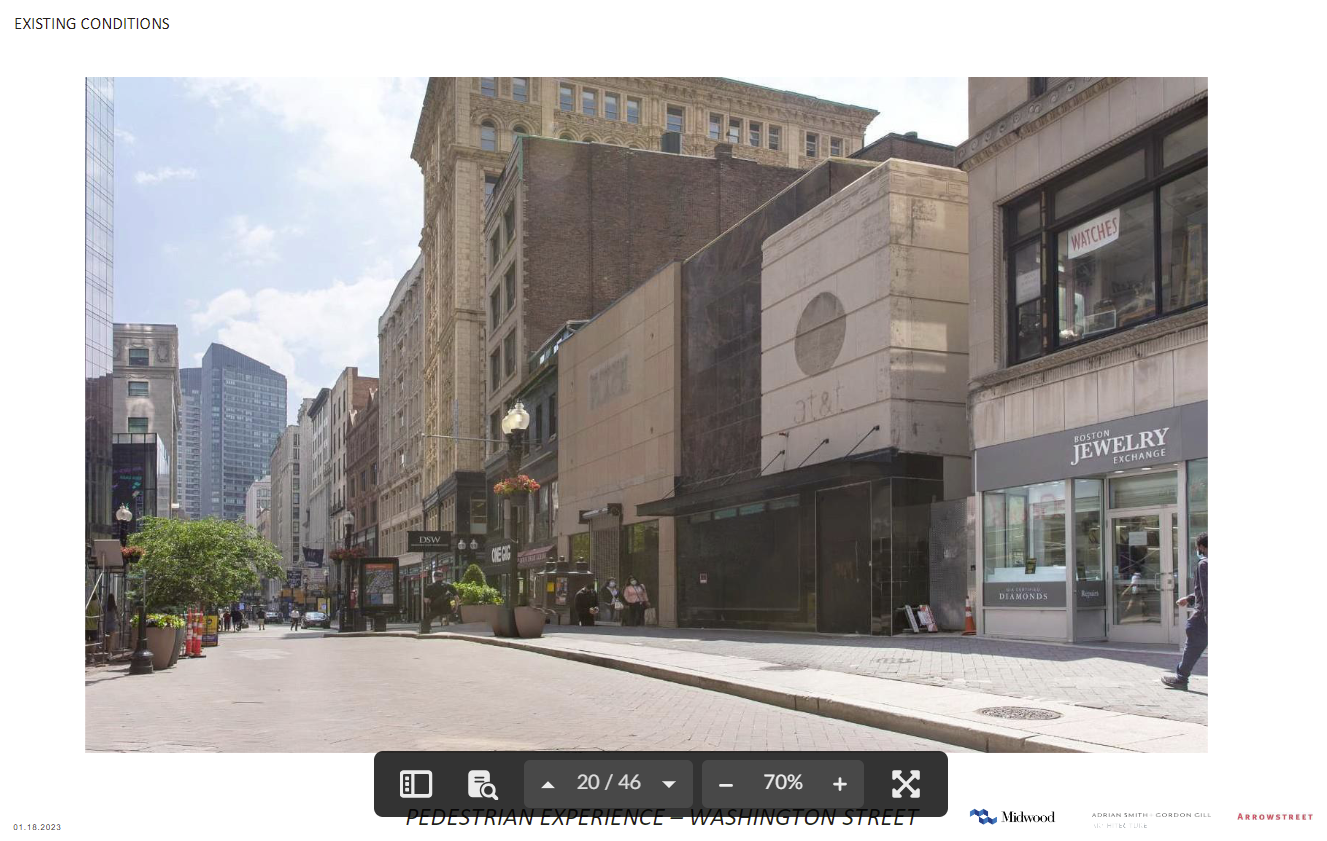Open the find in document tool
Viewport: 1327px width, 841px height.
coord(483,784)
